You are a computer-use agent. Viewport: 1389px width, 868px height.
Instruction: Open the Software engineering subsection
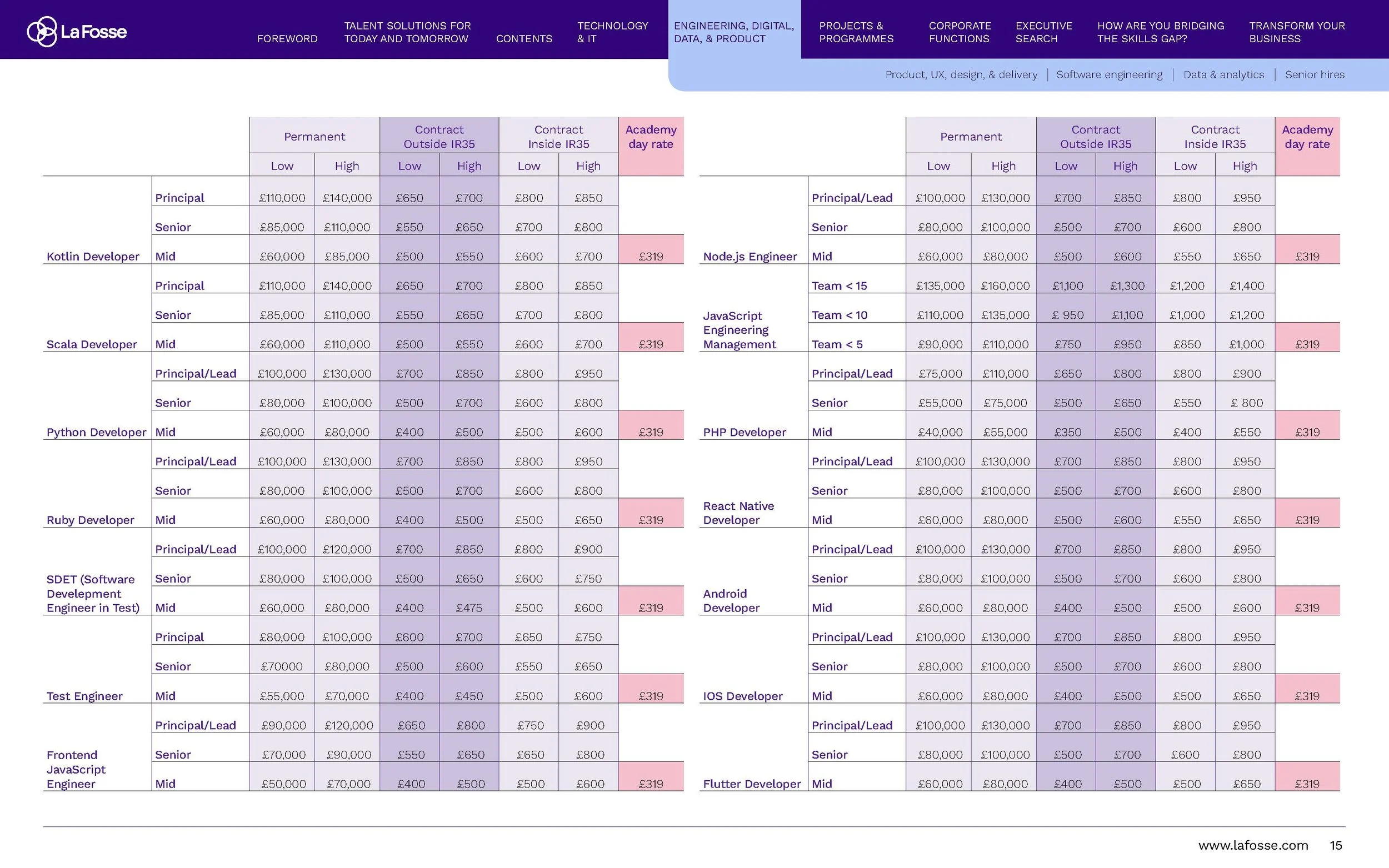[x=1110, y=74]
